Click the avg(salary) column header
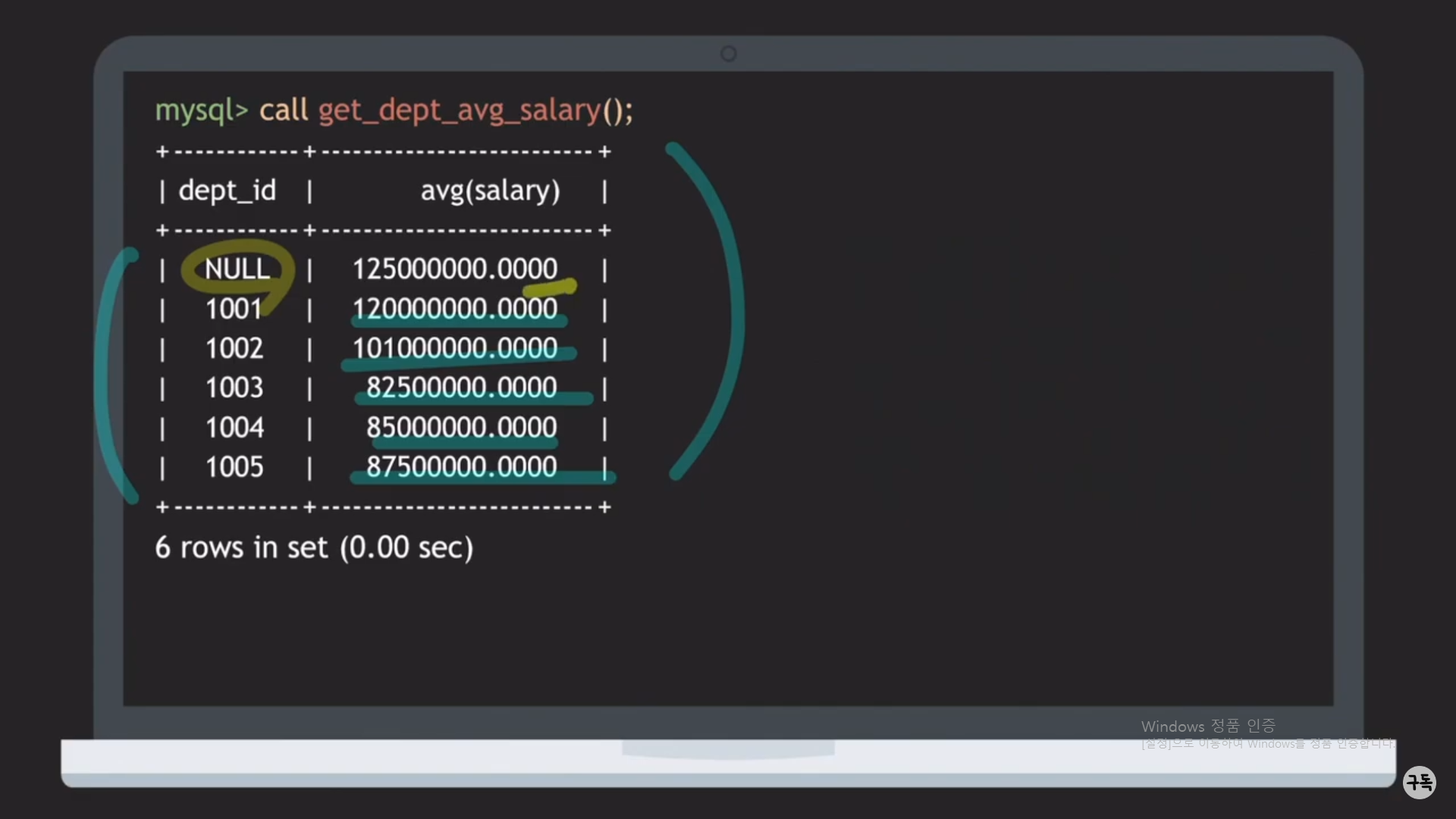 [490, 190]
